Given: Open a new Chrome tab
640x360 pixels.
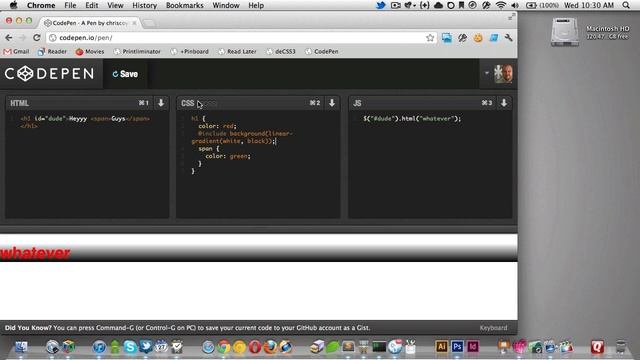Looking at the screenshot, I should (x=149, y=23).
